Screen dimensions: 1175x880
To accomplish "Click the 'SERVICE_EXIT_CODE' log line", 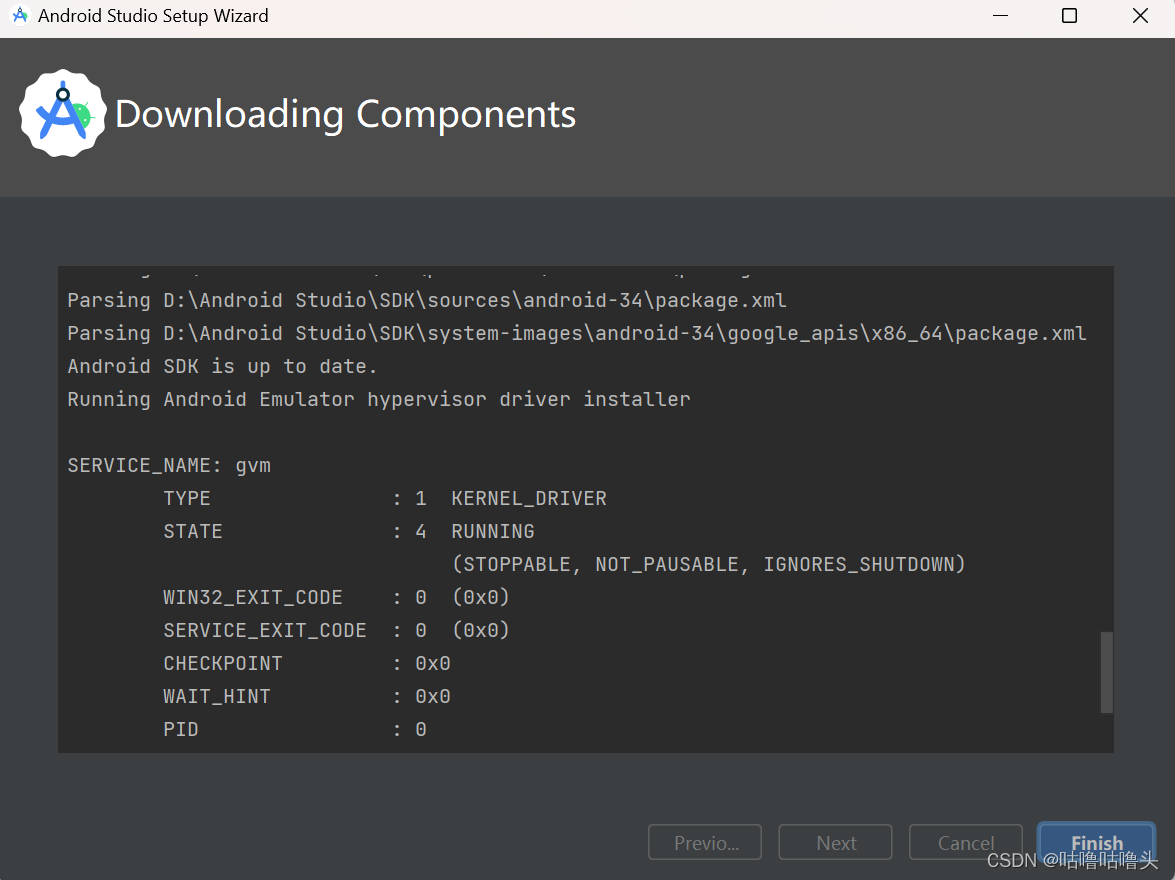I will 336,630.
